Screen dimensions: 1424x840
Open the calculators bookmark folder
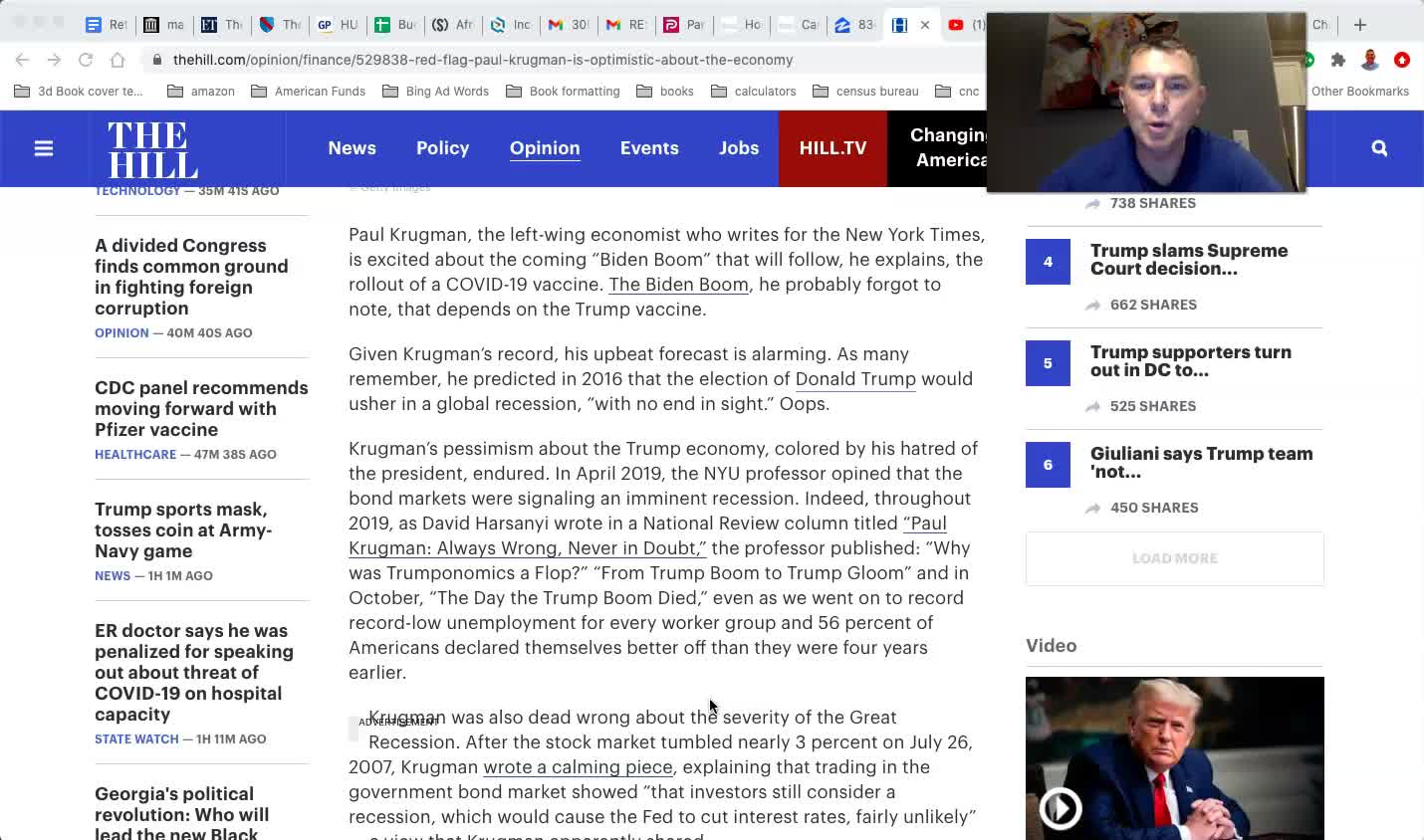point(754,91)
